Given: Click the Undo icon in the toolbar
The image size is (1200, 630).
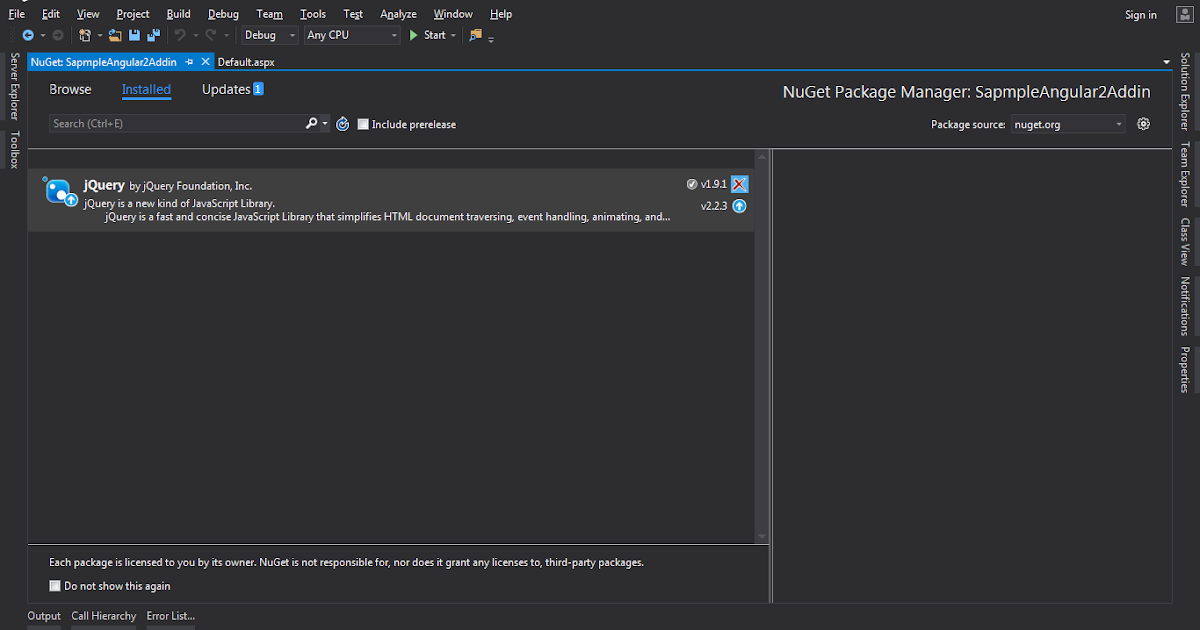Looking at the screenshot, I should [x=182, y=35].
